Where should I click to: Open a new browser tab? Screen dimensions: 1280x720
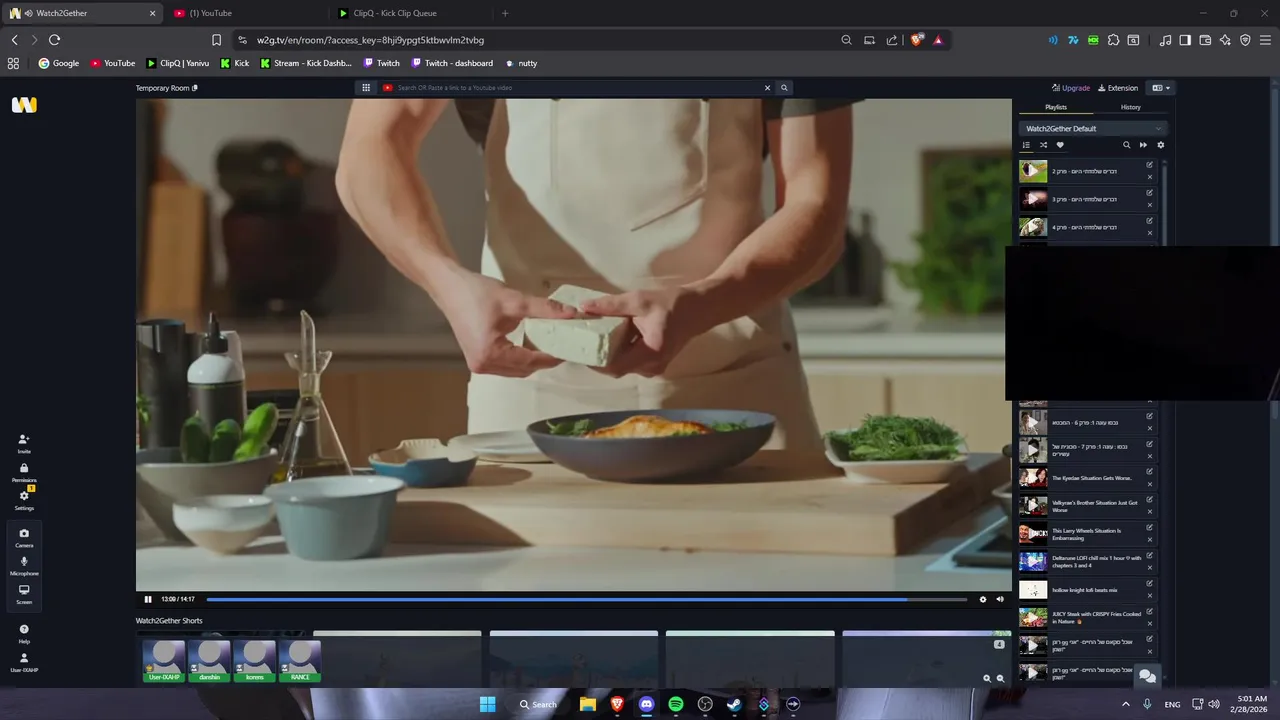click(505, 13)
